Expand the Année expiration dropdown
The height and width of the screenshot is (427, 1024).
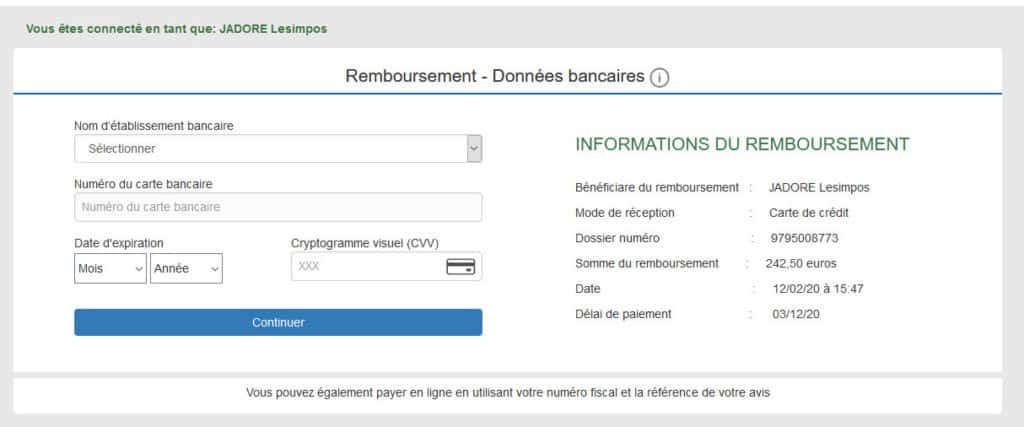pyautogui.click(x=186, y=268)
